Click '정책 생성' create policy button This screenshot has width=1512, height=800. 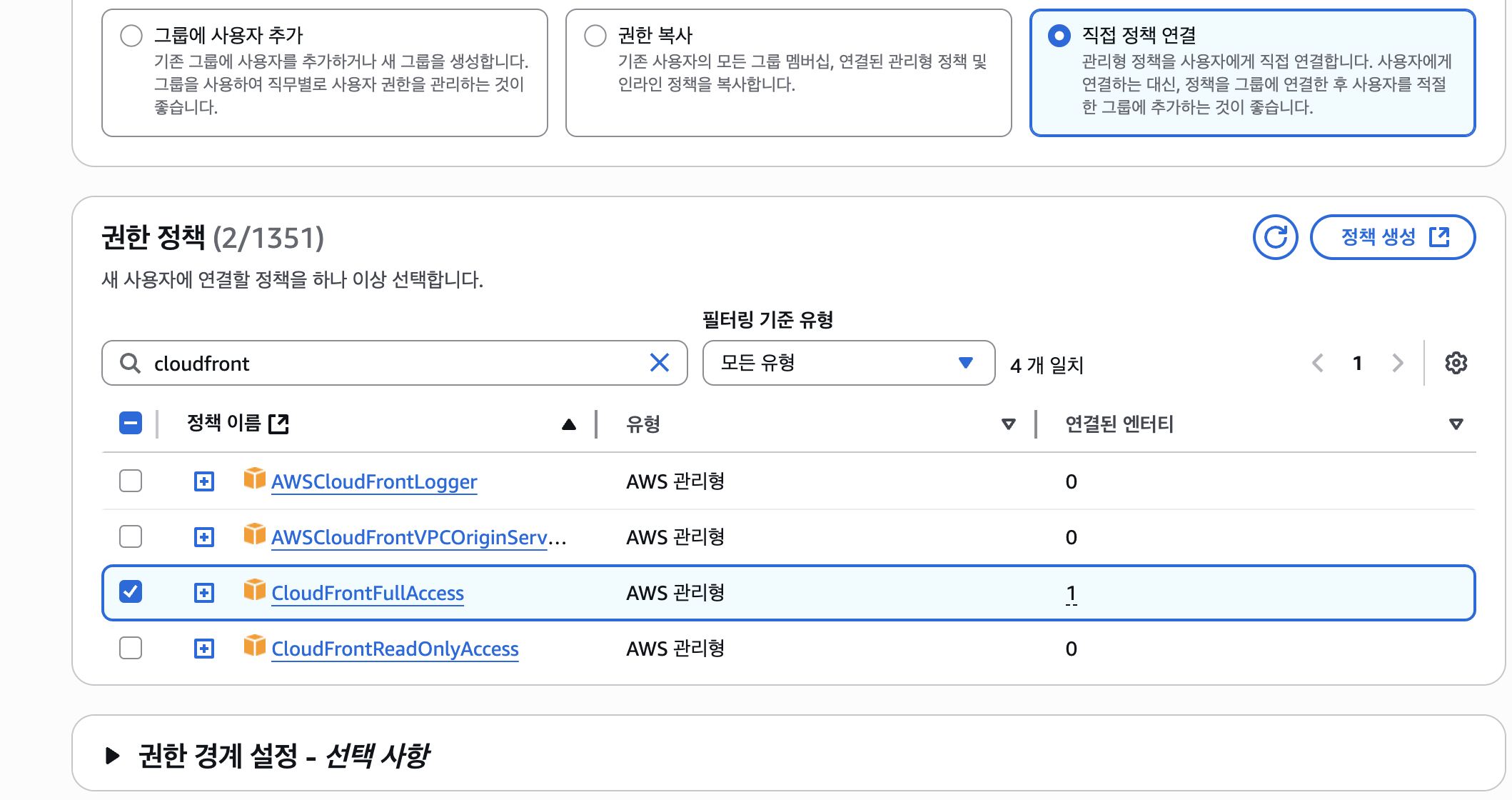[x=1392, y=237]
